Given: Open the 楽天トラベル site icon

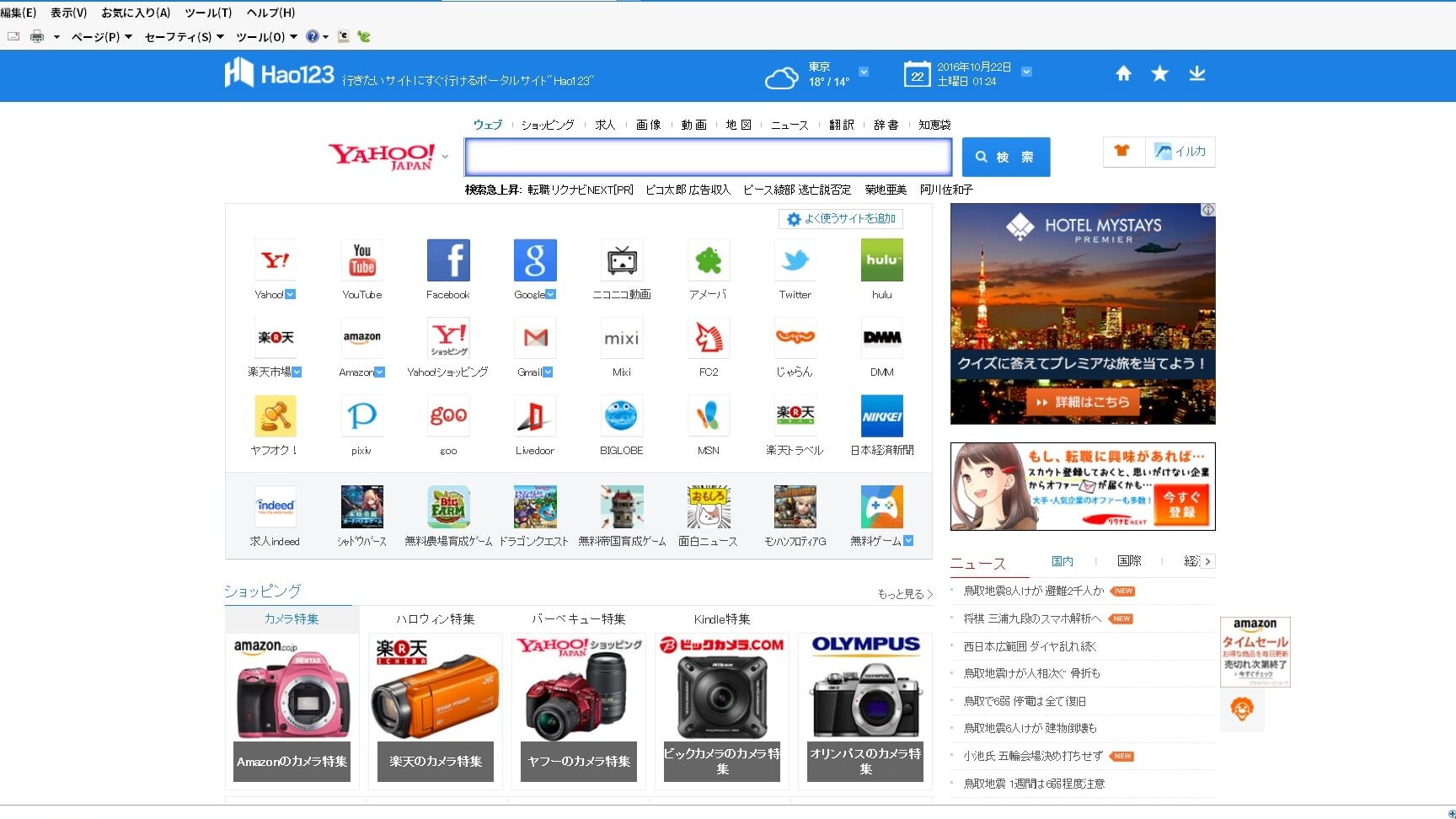Looking at the screenshot, I should (795, 416).
